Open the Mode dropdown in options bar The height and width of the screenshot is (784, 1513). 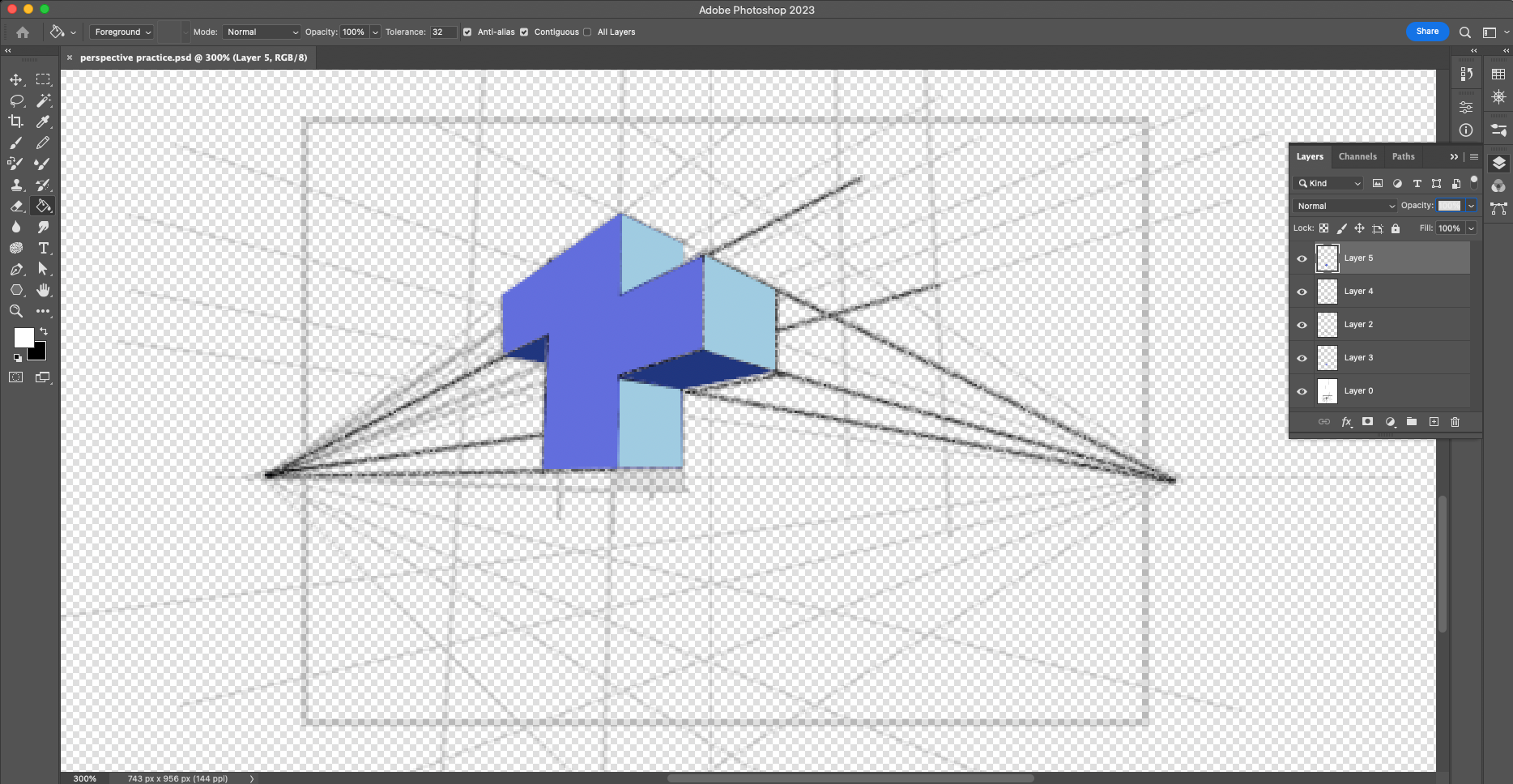point(262,32)
